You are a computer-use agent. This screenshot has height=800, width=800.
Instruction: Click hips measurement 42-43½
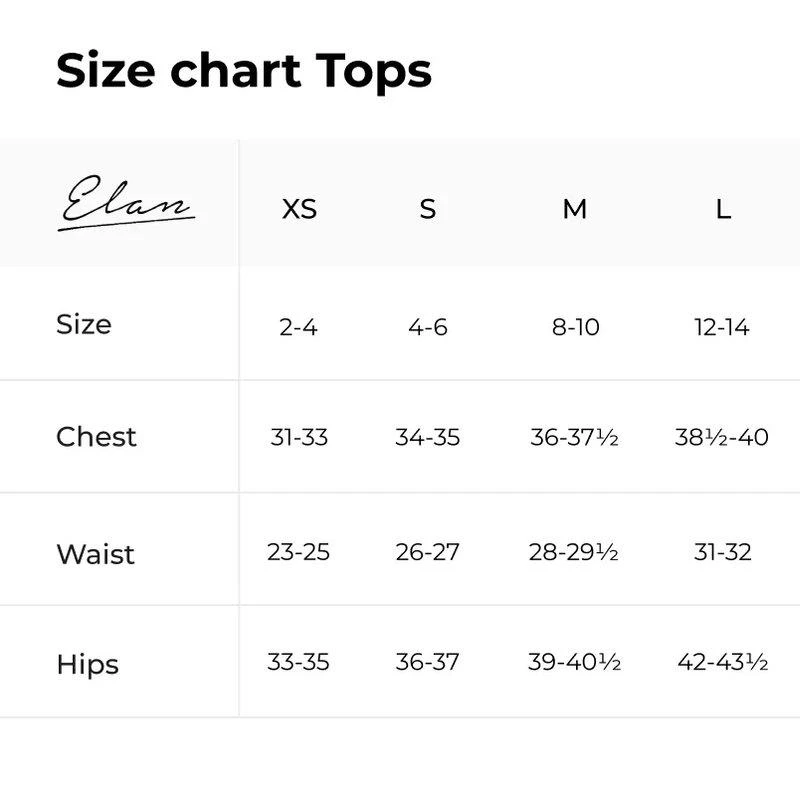coord(722,662)
